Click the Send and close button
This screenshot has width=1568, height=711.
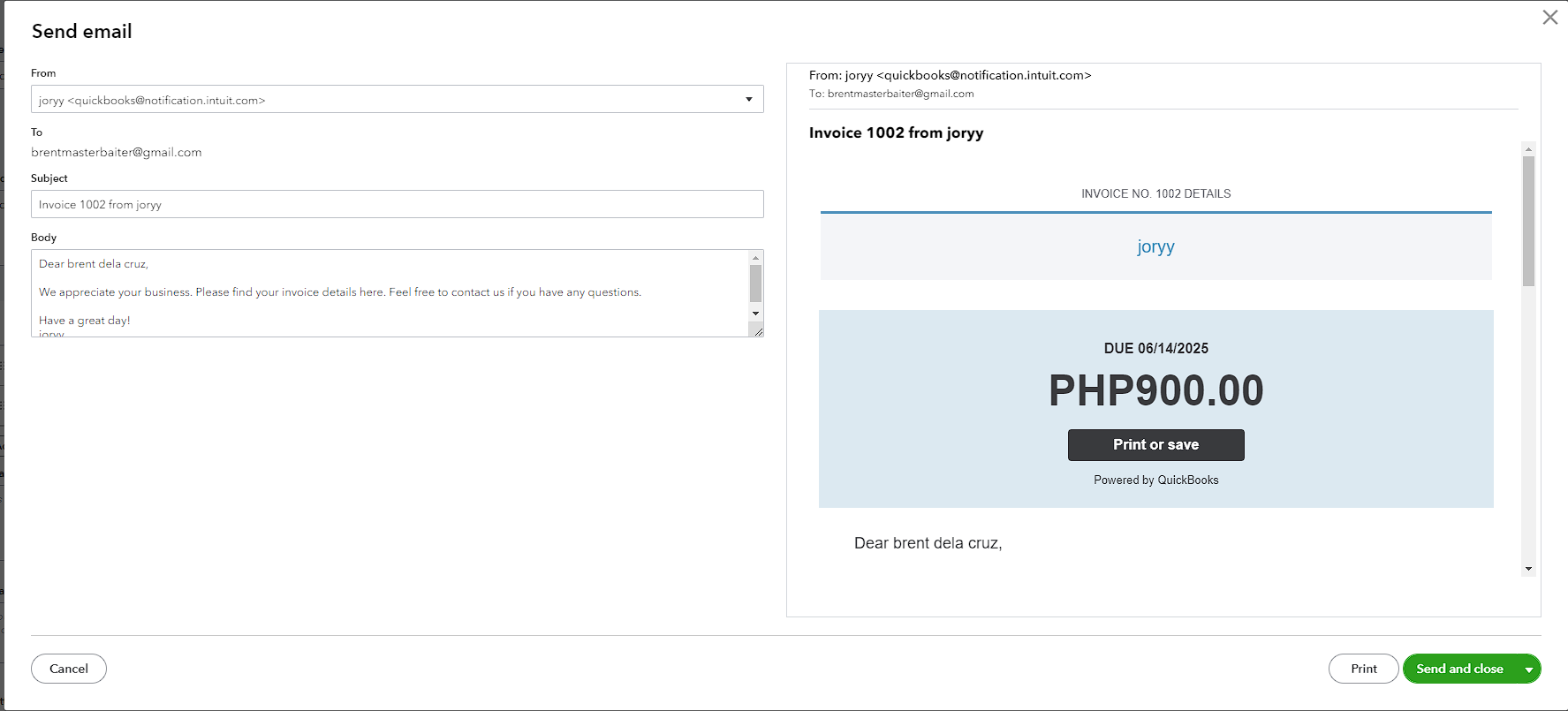click(x=1460, y=669)
